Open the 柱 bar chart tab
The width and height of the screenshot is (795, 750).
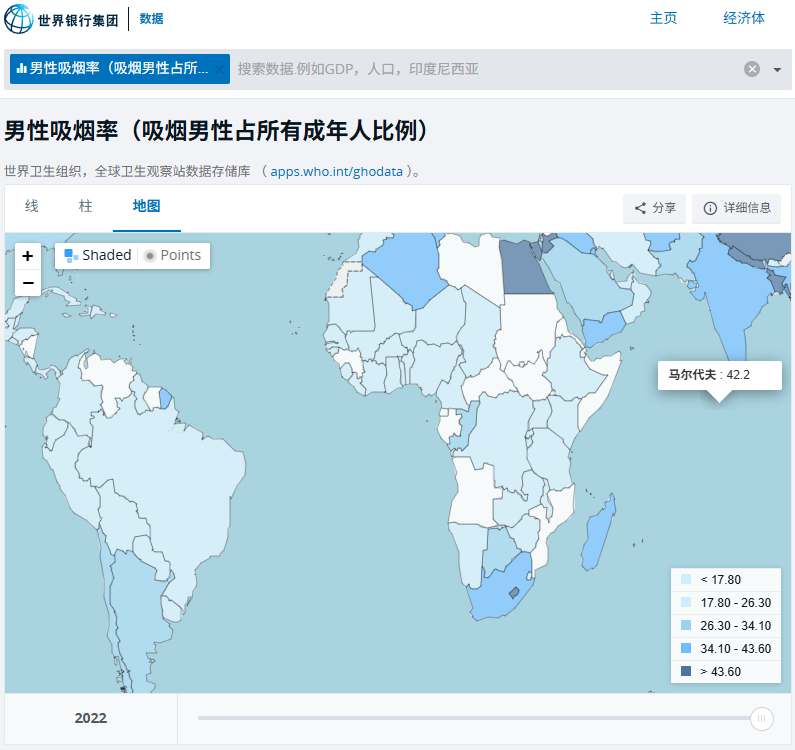pos(86,206)
